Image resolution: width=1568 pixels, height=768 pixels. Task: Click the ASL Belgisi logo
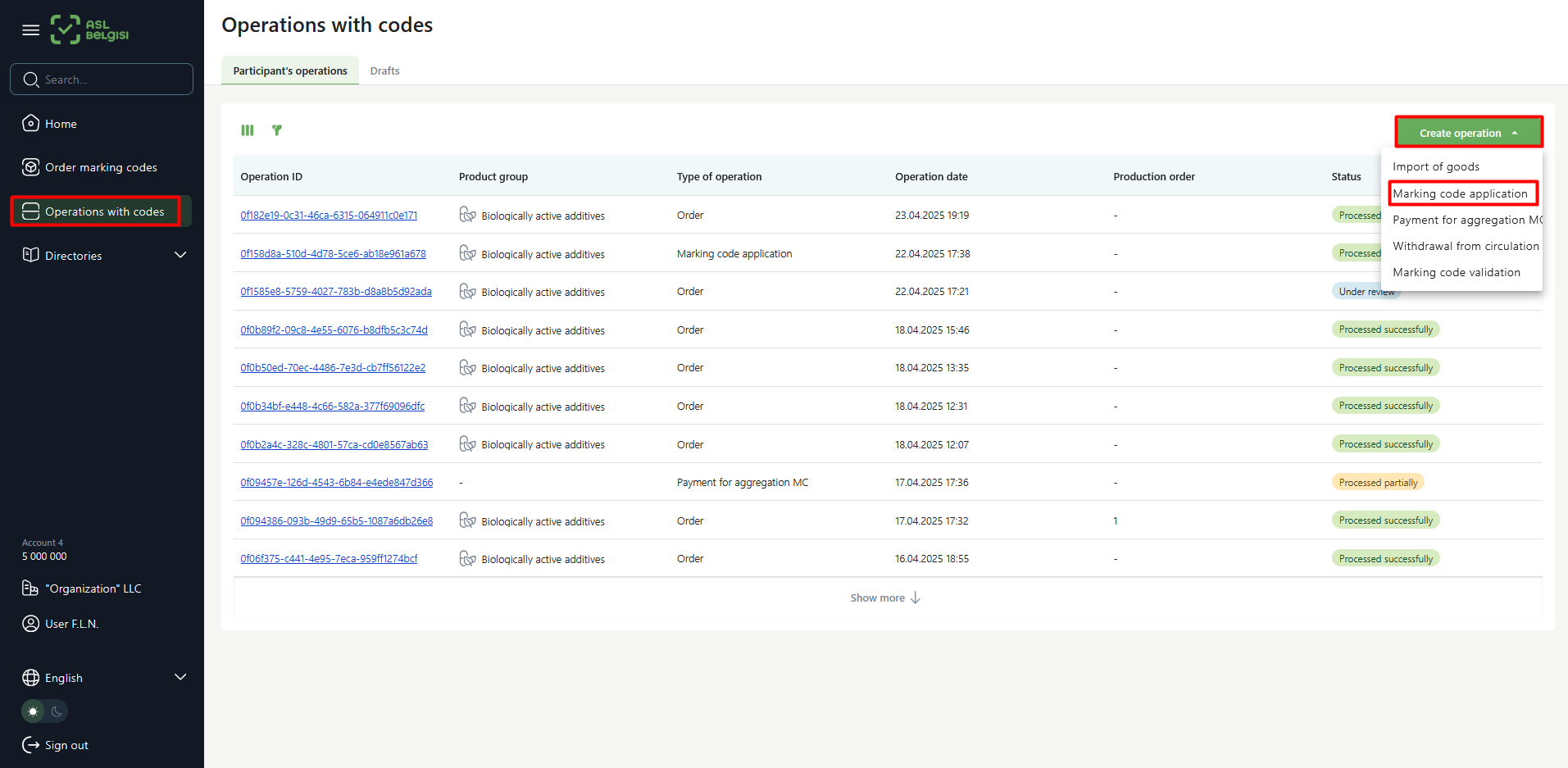(89, 30)
